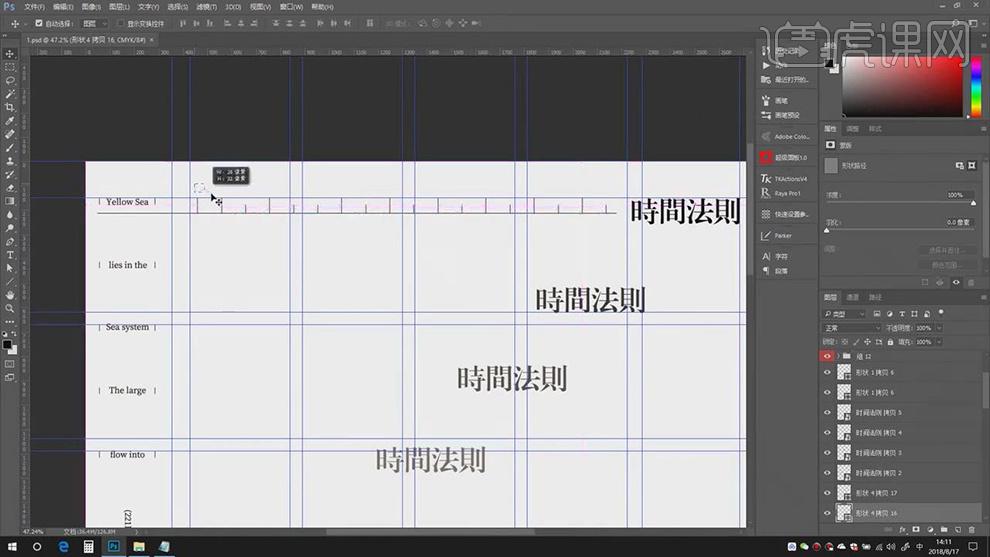Toggle the layer filter on/off switch
The width and height of the screenshot is (990, 557).
pyautogui.click(x=941, y=313)
